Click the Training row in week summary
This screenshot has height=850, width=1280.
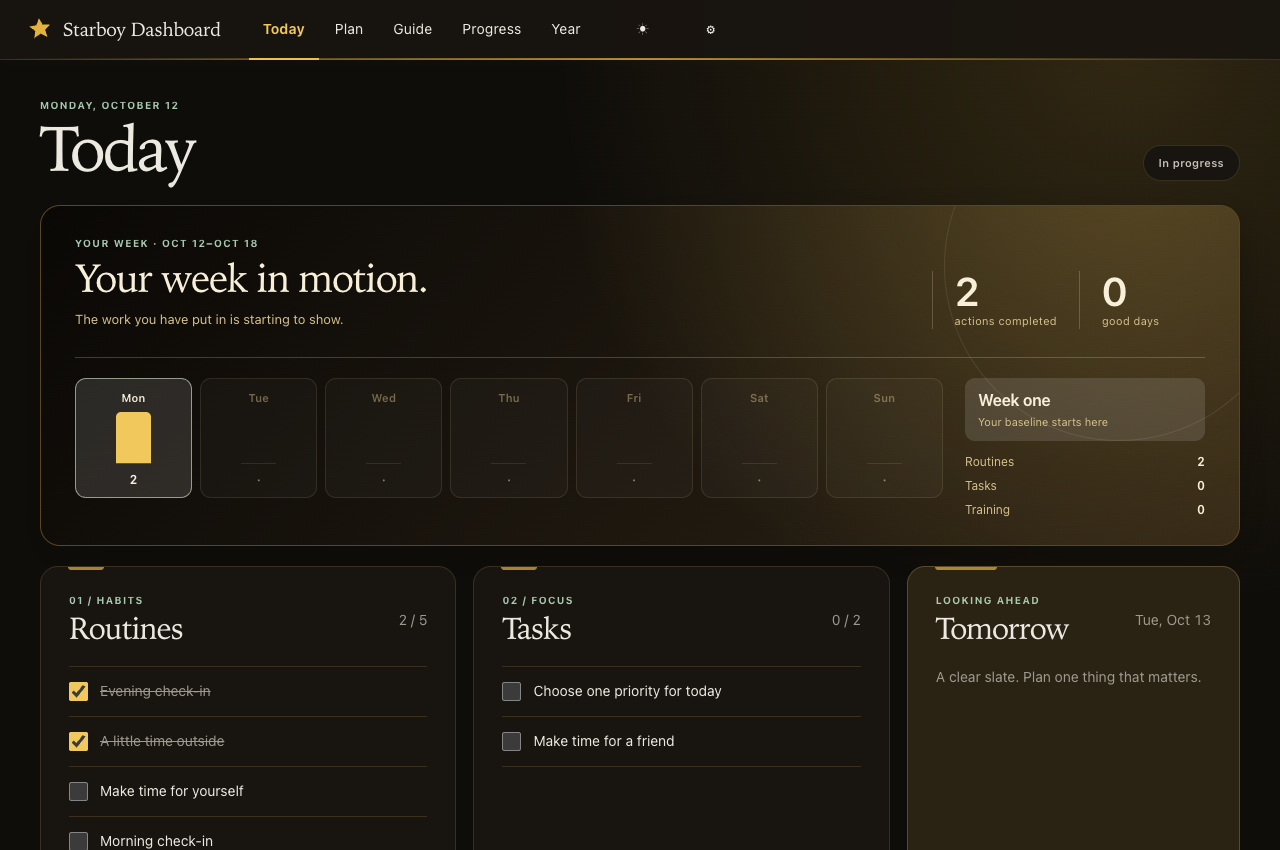1085,510
